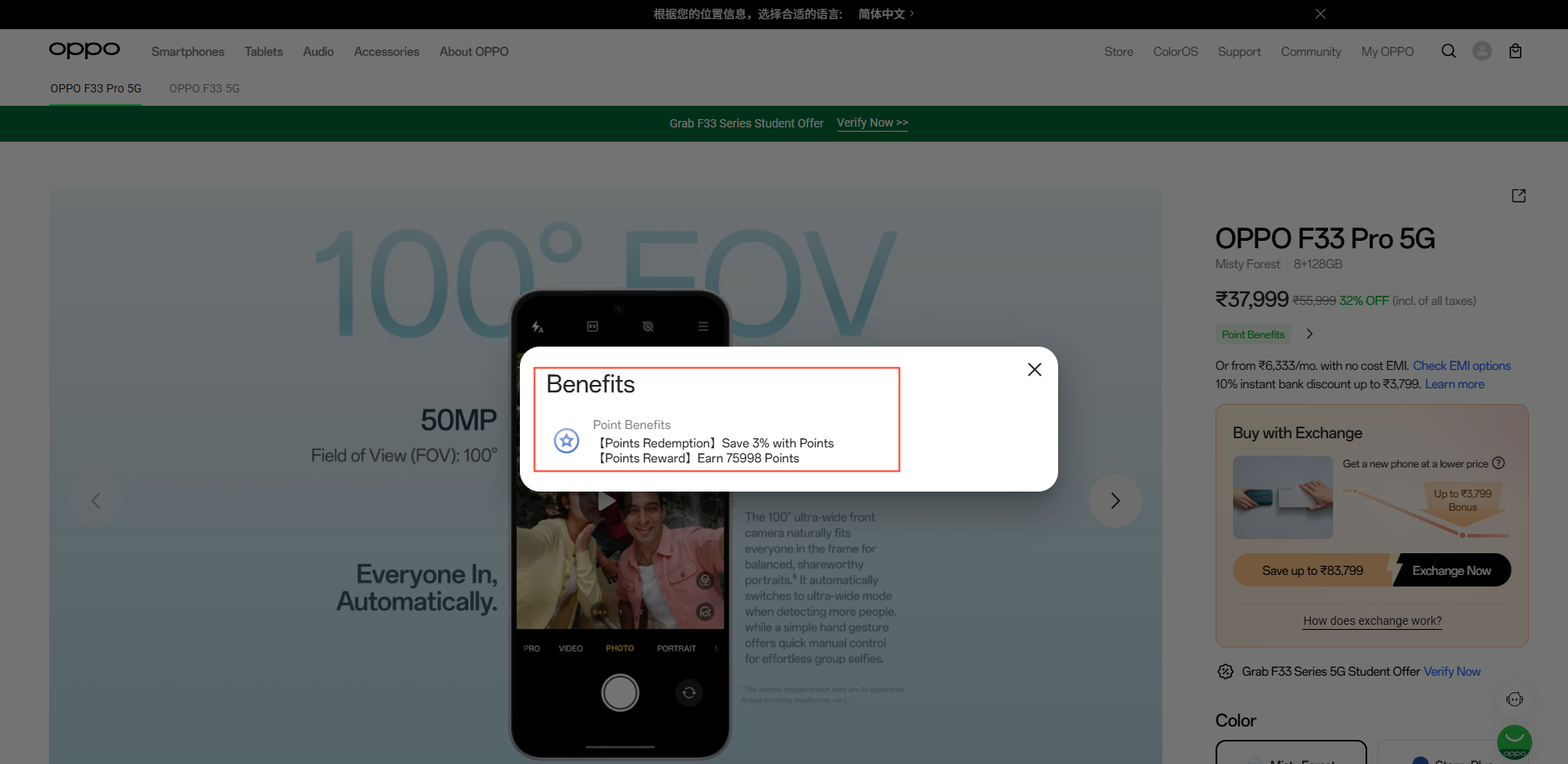Open ColorOS in the header
Image resolution: width=1568 pixels, height=764 pixels.
point(1176,52)
